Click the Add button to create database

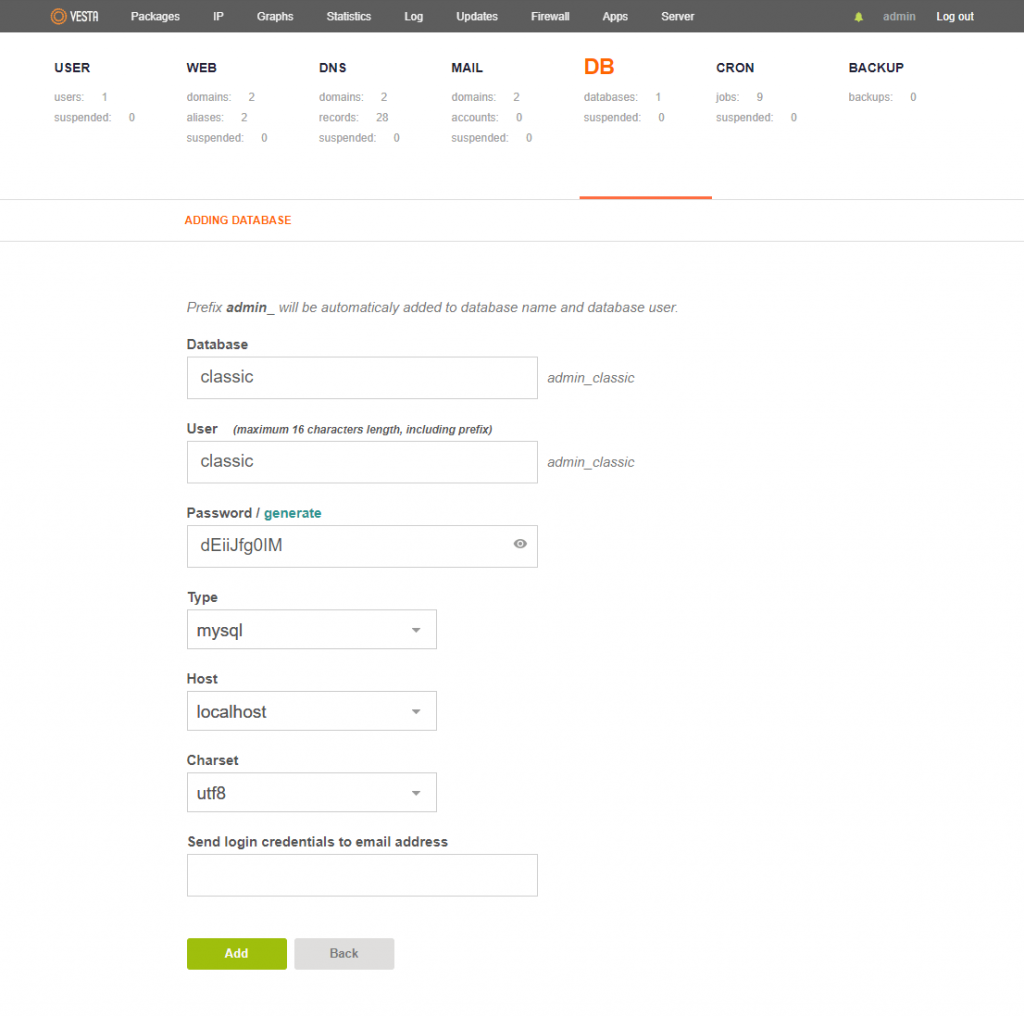(x=236, y=953)
